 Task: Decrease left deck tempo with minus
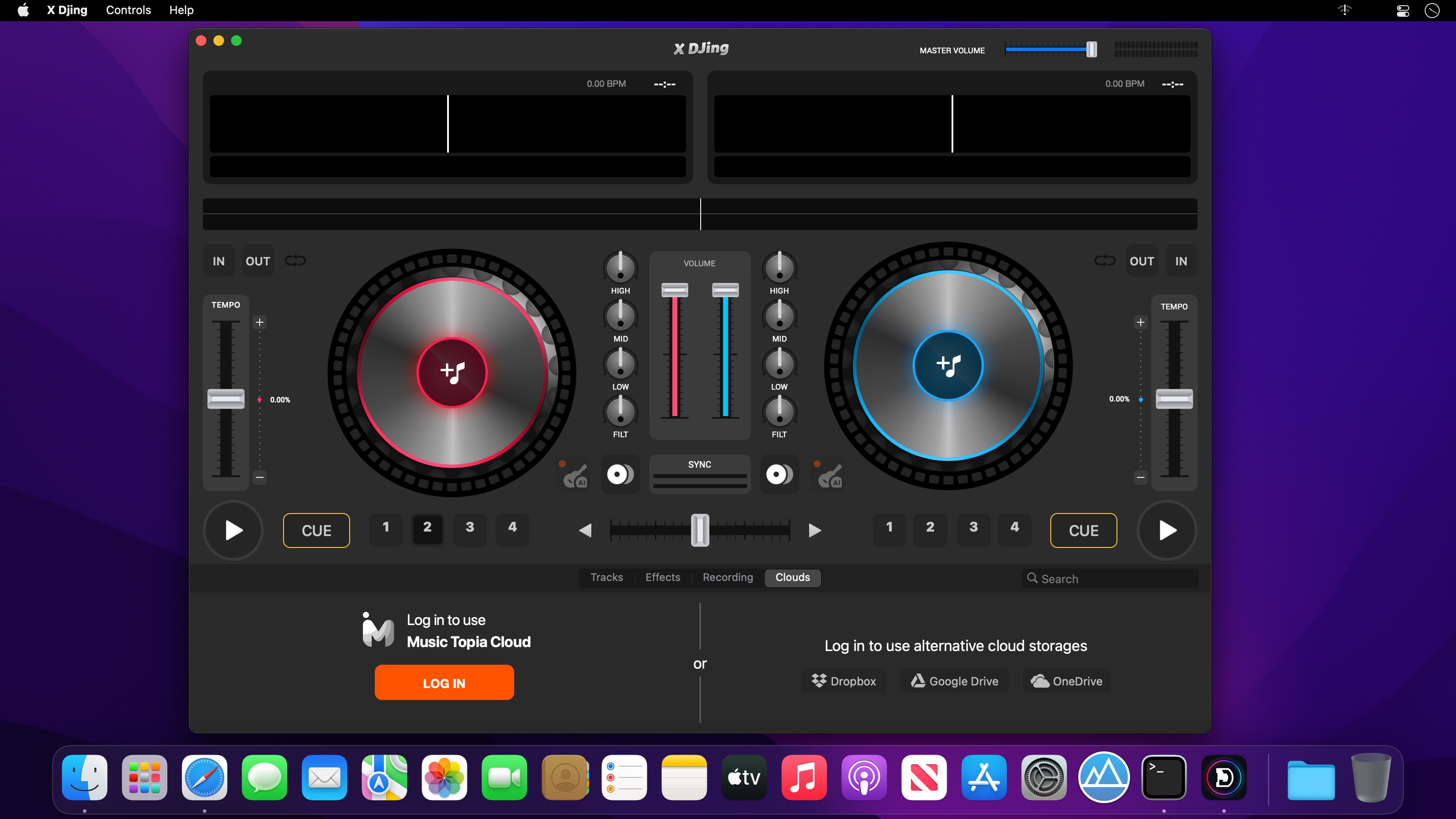pos(259,477)
